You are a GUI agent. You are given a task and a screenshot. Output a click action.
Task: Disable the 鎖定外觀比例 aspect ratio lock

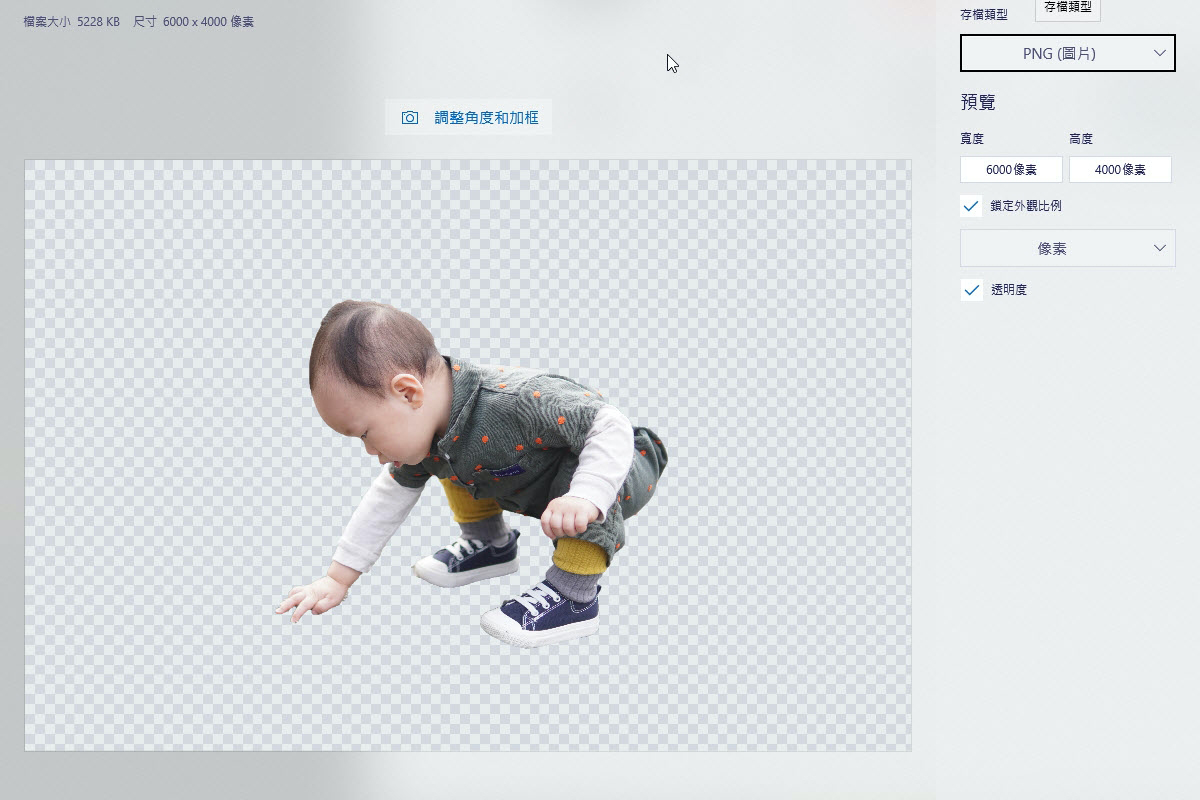970,206
